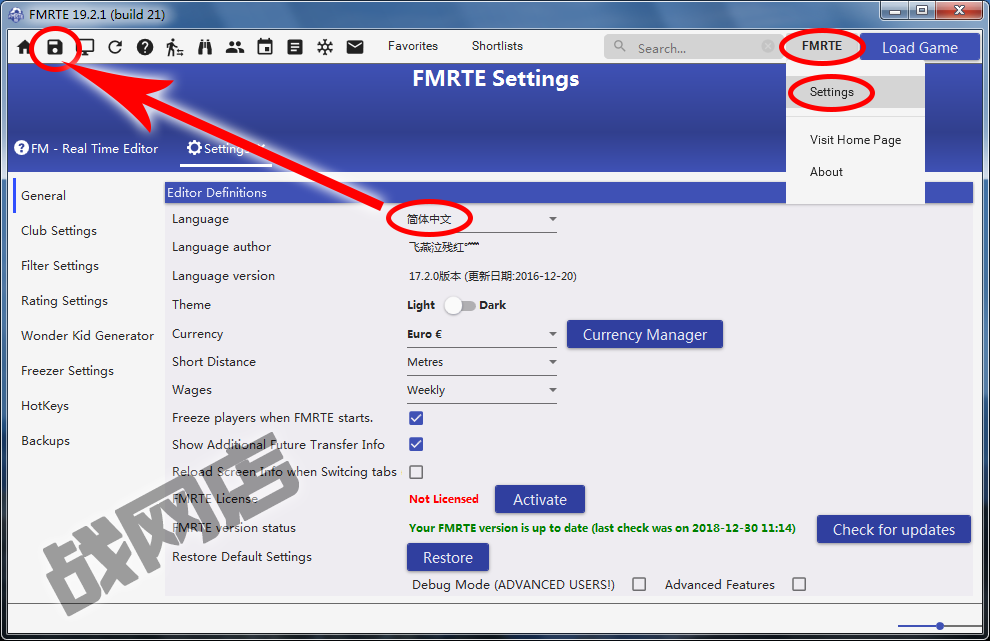Screen dimensions: 990x641
Task: Choose Visit Home Page menu entry
Action: 856,140
